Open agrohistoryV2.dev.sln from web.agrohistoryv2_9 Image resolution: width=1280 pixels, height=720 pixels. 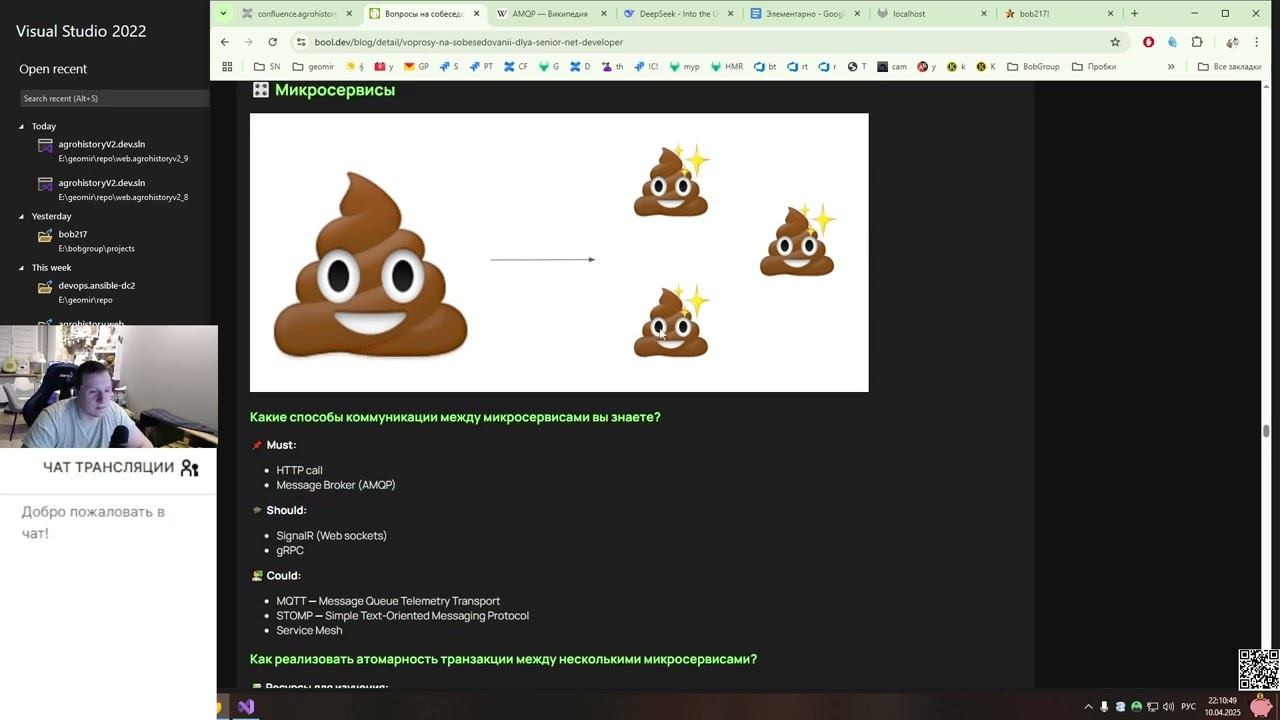(113, 151)
